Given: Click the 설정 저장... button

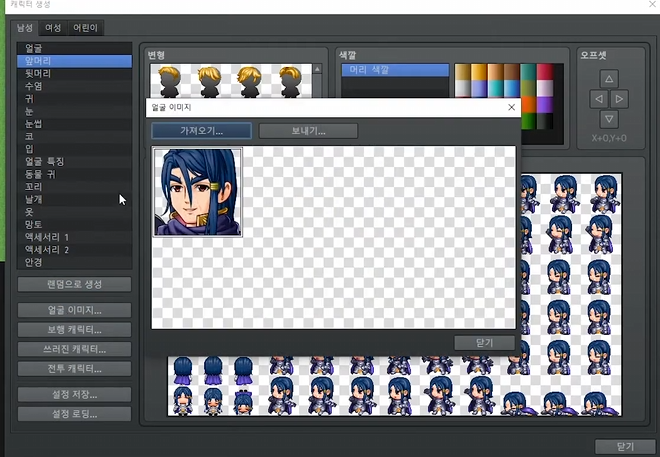Looking at the screenshot, I should pyautogui.click(x=75, y=395).
